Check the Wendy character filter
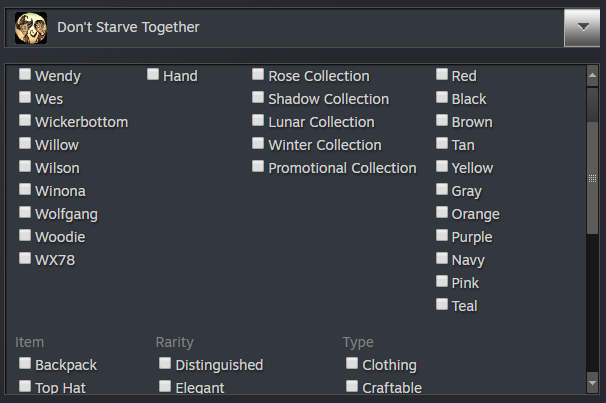The image size is (606, 403). [x=26, y=75]
